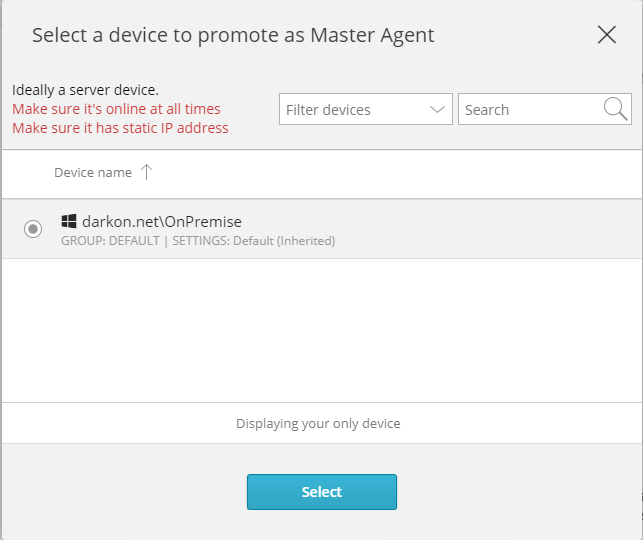
Task: Click the Filter devices placeholder text
Action: tap(328, 110)
